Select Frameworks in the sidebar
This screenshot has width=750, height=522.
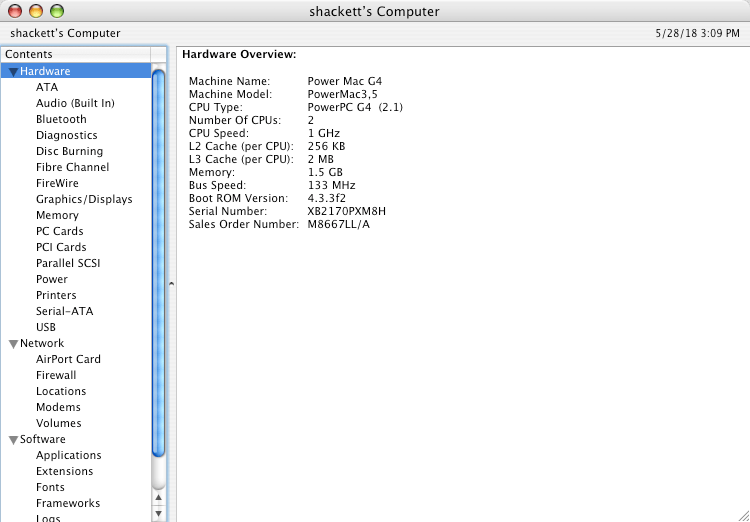(68, 503)
